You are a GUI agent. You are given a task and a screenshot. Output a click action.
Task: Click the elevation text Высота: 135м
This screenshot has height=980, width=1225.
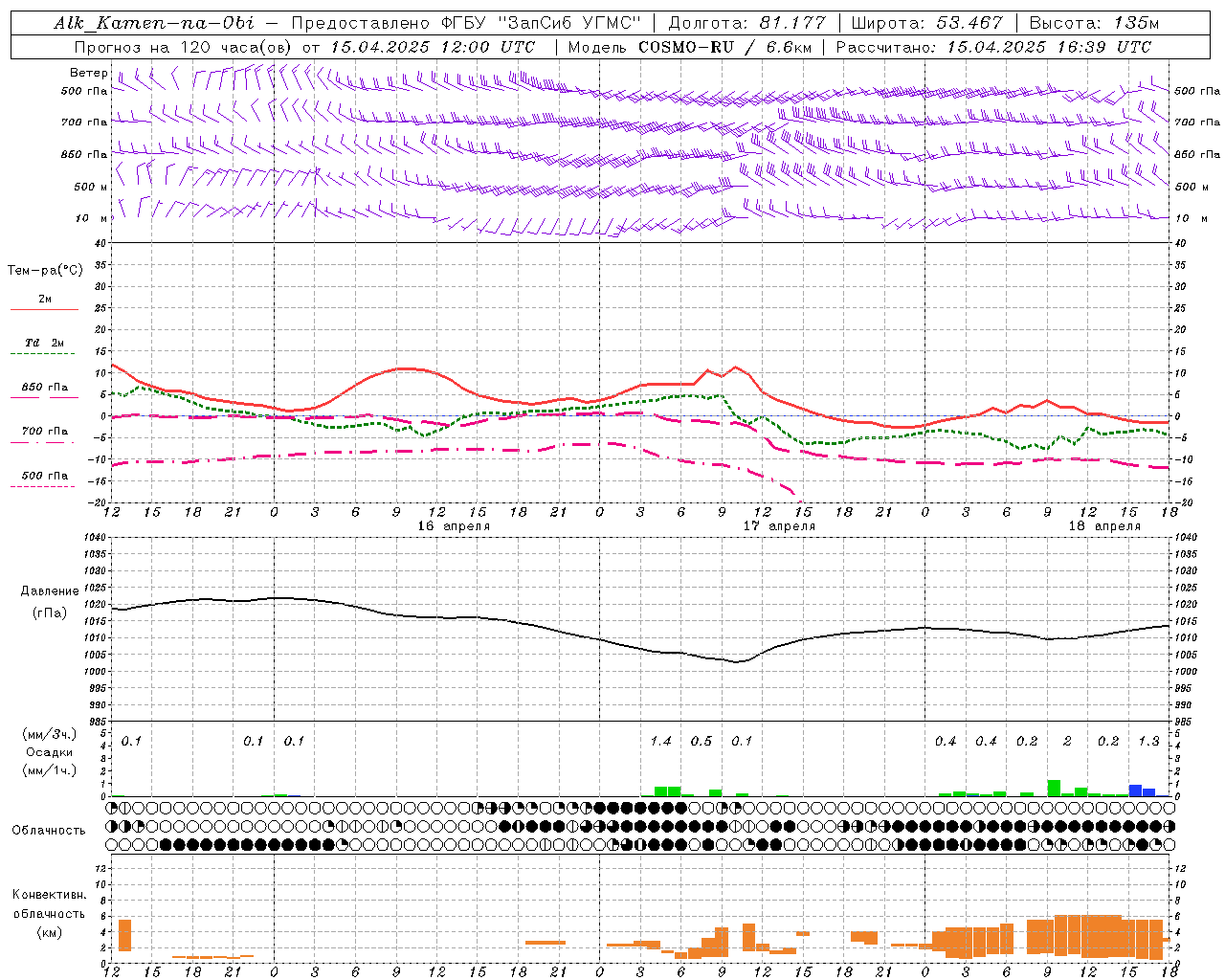[x=1092, y=23]
